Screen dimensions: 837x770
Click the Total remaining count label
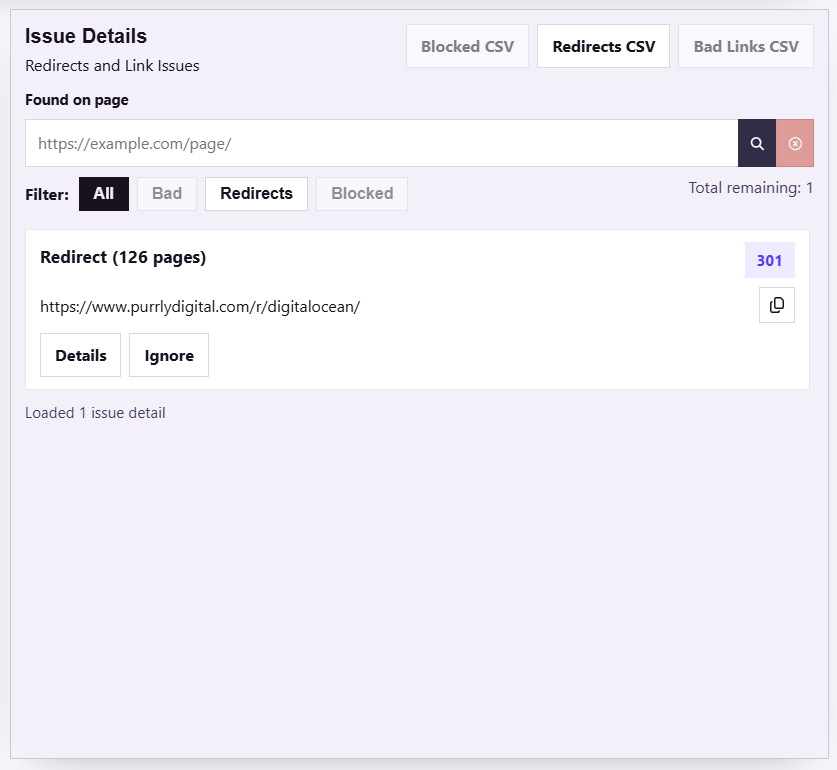751,187
